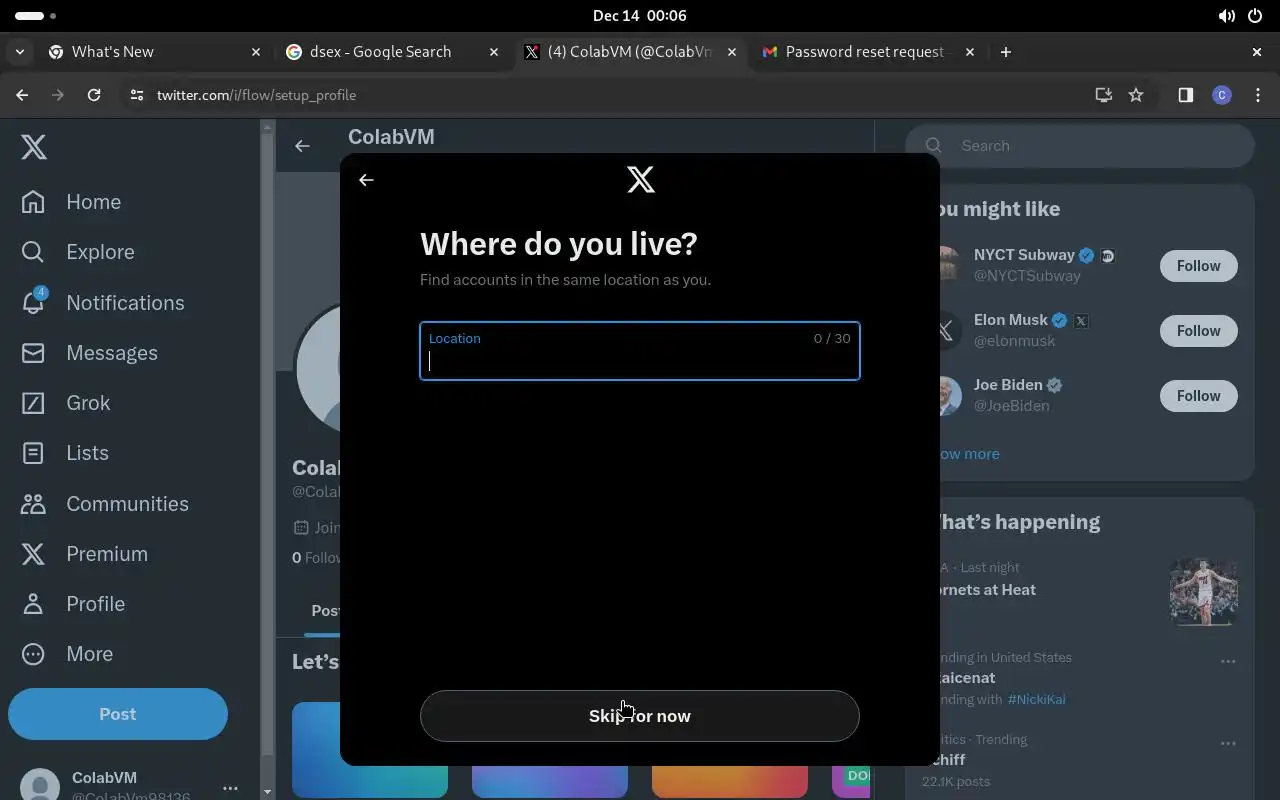
Task: Open the system volume control
Action: 1226,16
